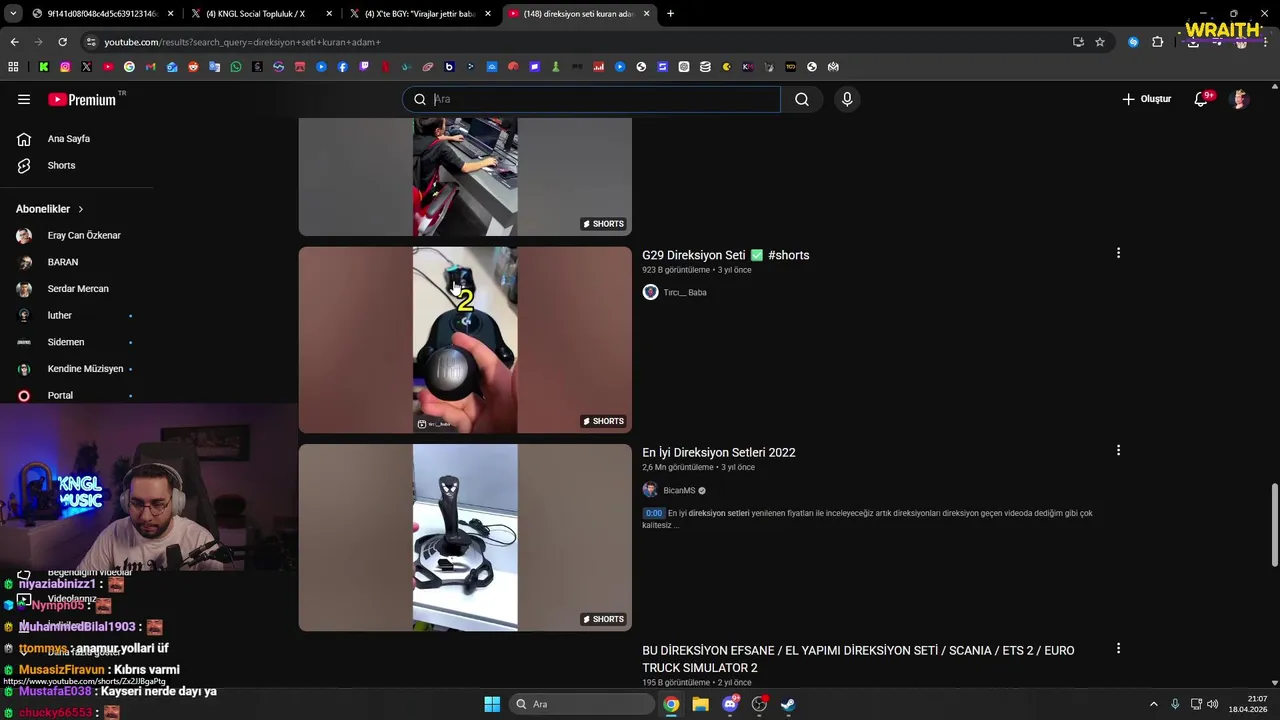
Task: Open Kendine Müzisyen subscription channel
Action: coord(85,369)
